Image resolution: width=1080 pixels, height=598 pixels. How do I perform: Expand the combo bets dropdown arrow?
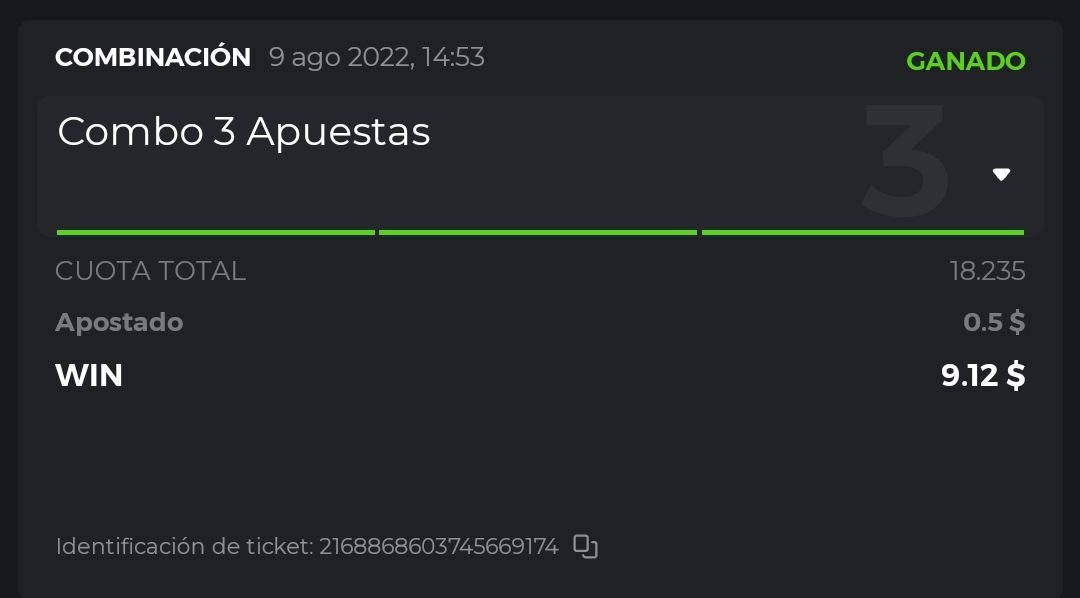click(1001, 174)
